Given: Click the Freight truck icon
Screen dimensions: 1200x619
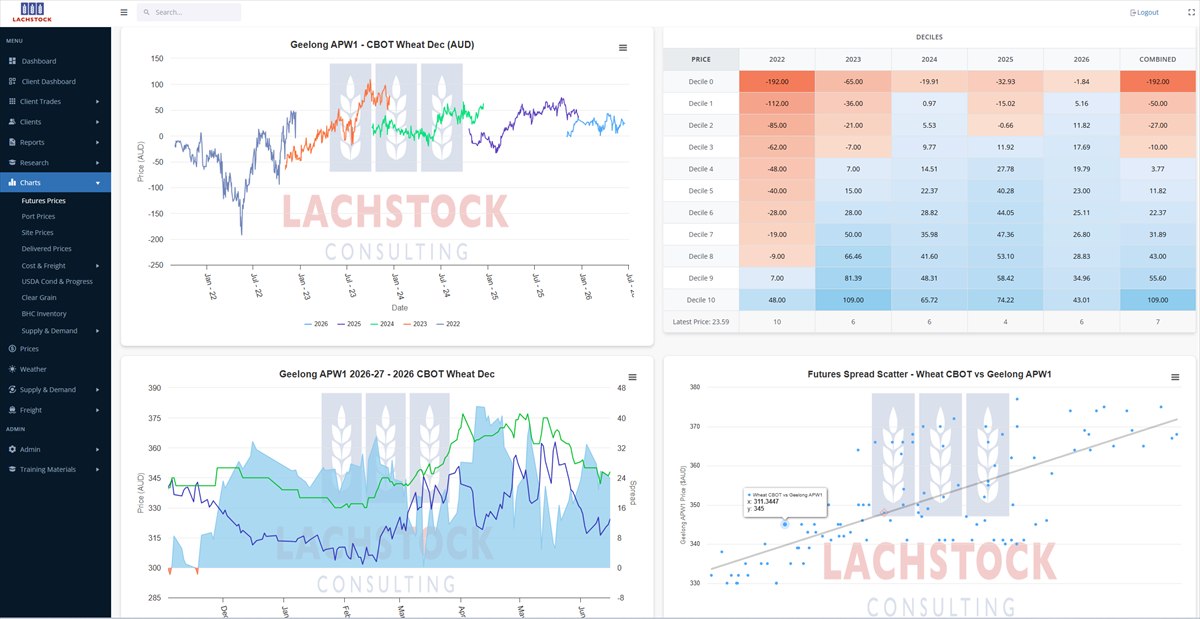Looking at the screenshot, I should coord(12,410).
